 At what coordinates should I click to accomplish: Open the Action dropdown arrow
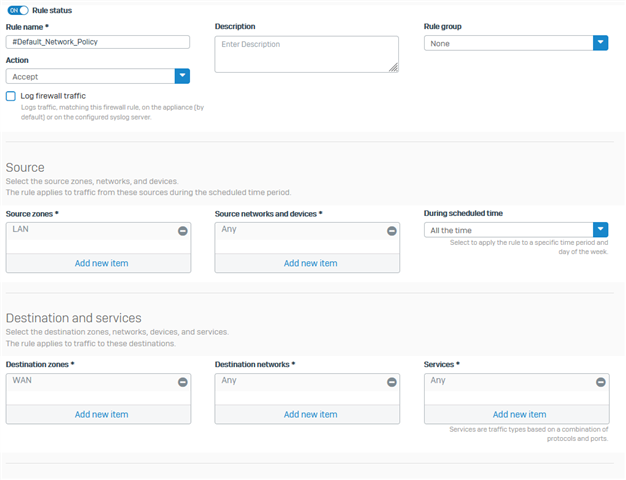(182, 76)
